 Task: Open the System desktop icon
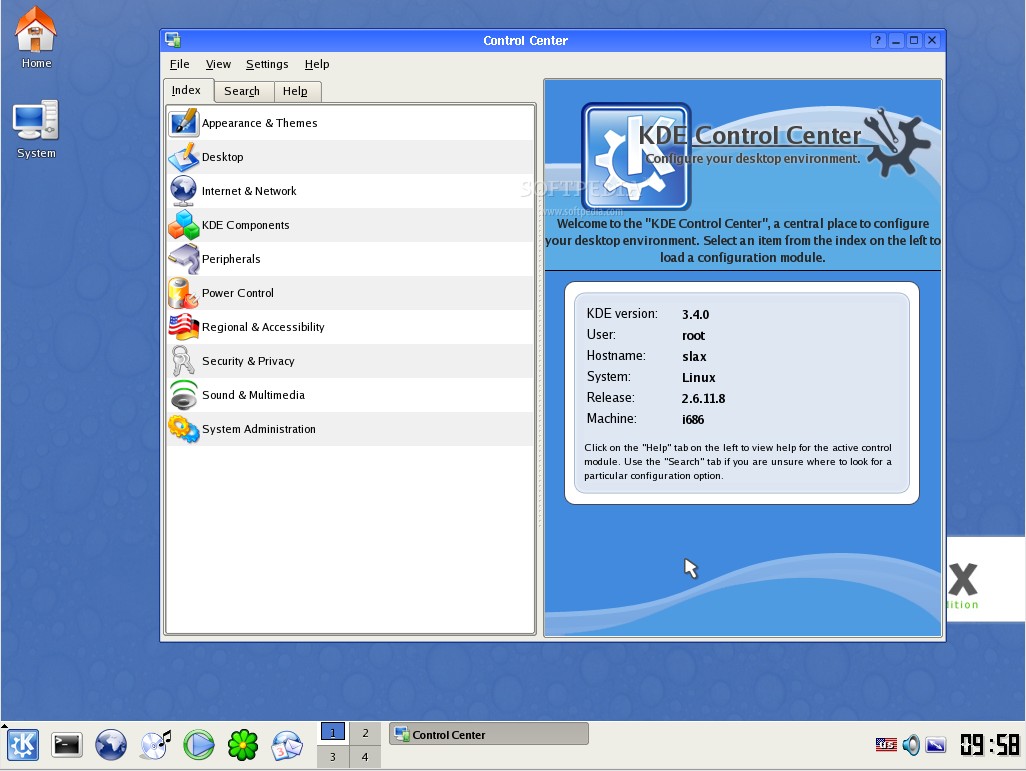click(x=36, y=121)
